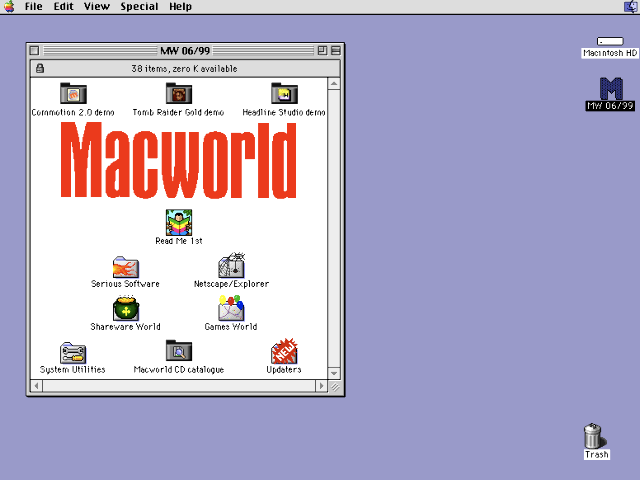The image size is (640, 480).
Task: Click the "38 items, zero K available" text
Action: (184, 69)
